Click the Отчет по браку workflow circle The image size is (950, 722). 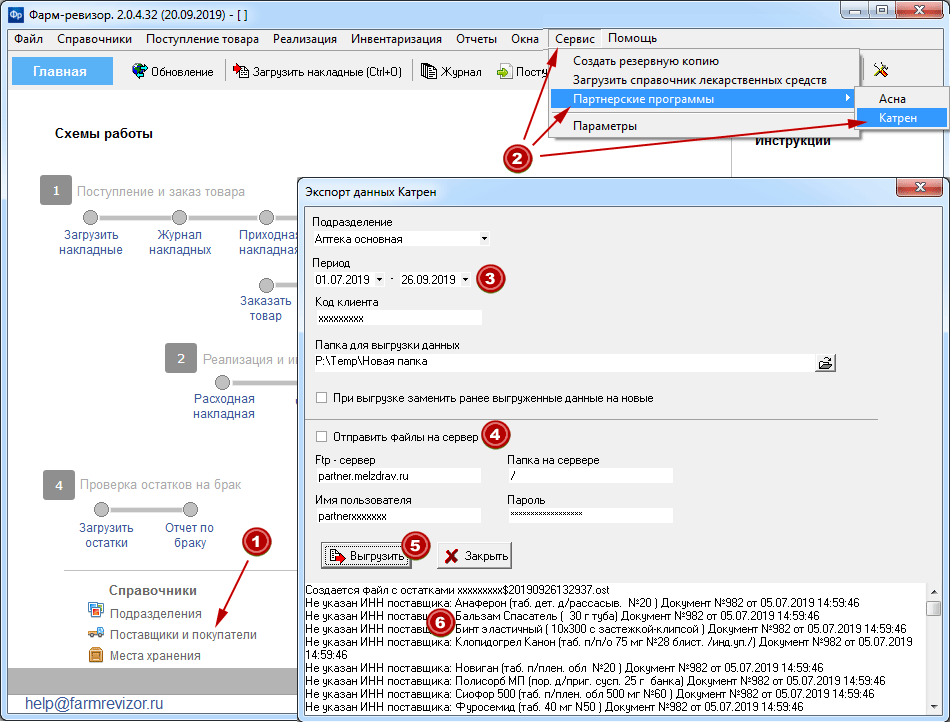(x=190, y=509)
